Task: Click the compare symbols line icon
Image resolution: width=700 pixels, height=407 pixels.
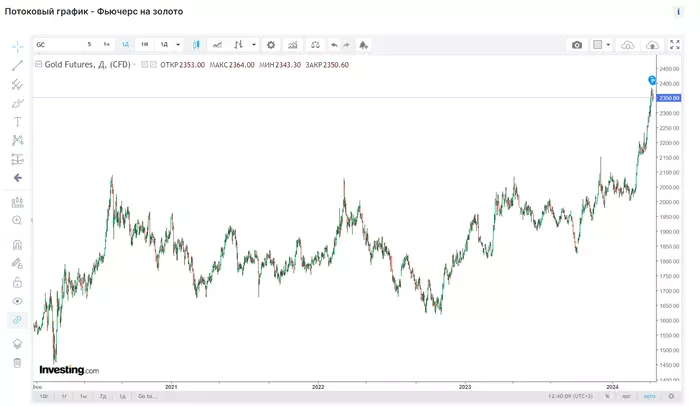Action: click(x=217, y=45)
